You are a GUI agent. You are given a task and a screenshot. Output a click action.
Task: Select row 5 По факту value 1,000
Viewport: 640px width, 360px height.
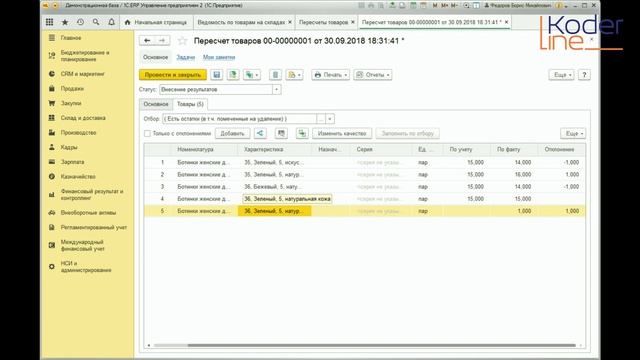point(514,211)
